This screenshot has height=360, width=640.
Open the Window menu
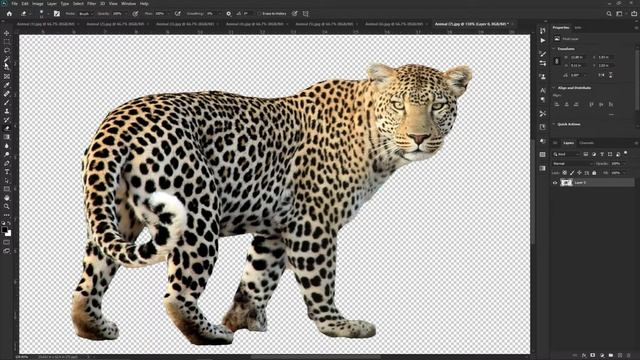pos(129,4)
